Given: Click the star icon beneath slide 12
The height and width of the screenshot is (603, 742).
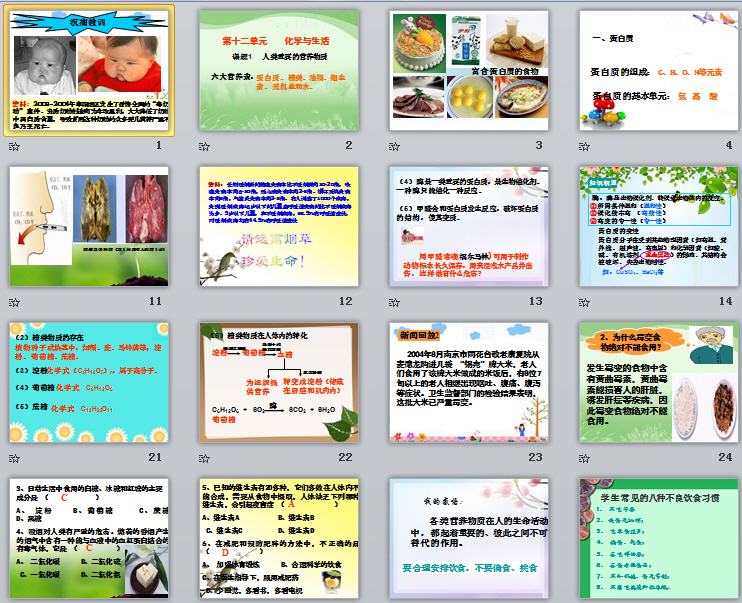Looking at the screenshot, I should click(x=203, y=301).
